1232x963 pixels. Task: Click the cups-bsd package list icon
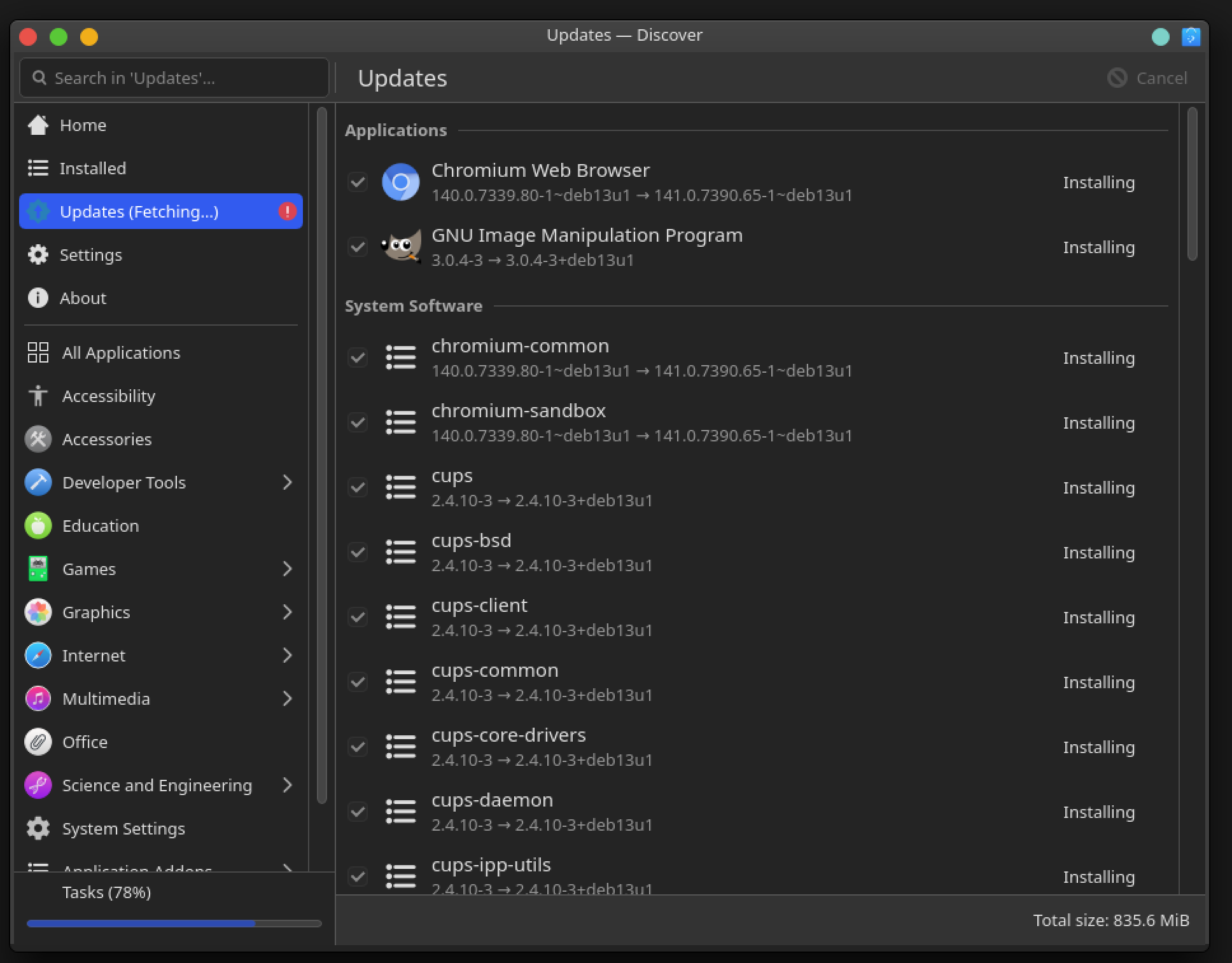pyautogui.click(x=400, y=552)
